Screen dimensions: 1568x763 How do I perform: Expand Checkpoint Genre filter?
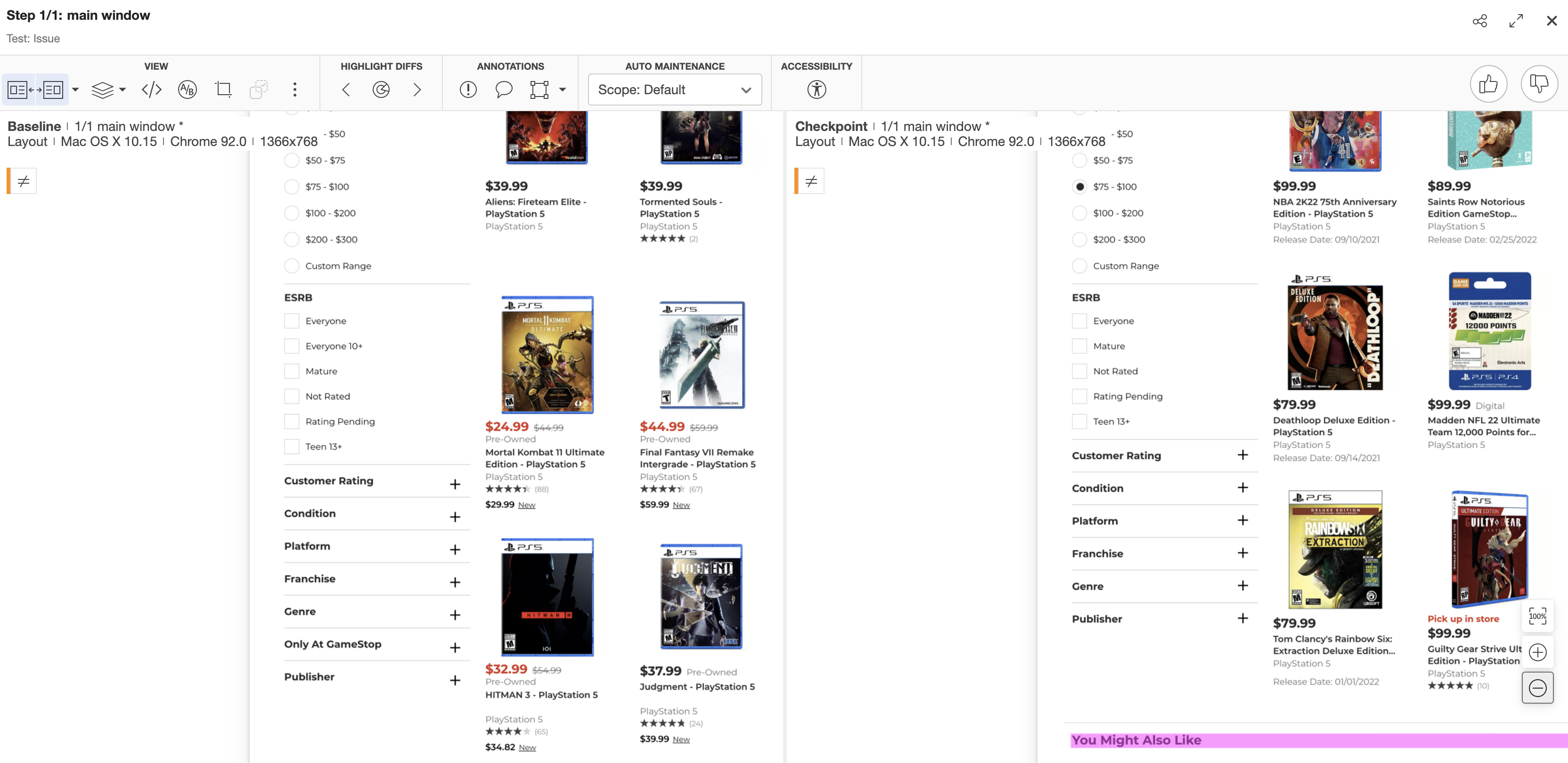click(x=1242, y=585)
